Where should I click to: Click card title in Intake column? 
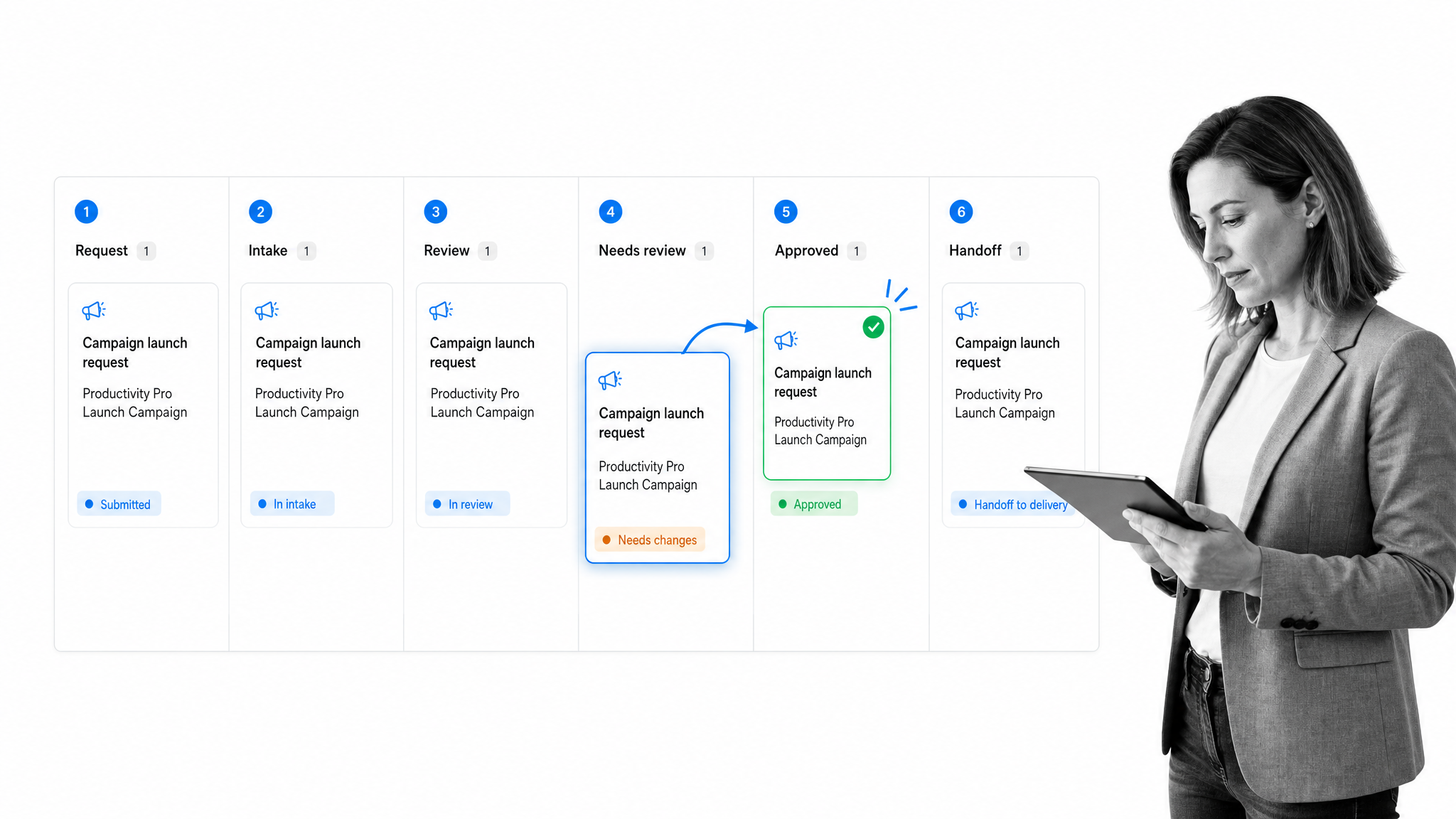[x=308, y=353]
